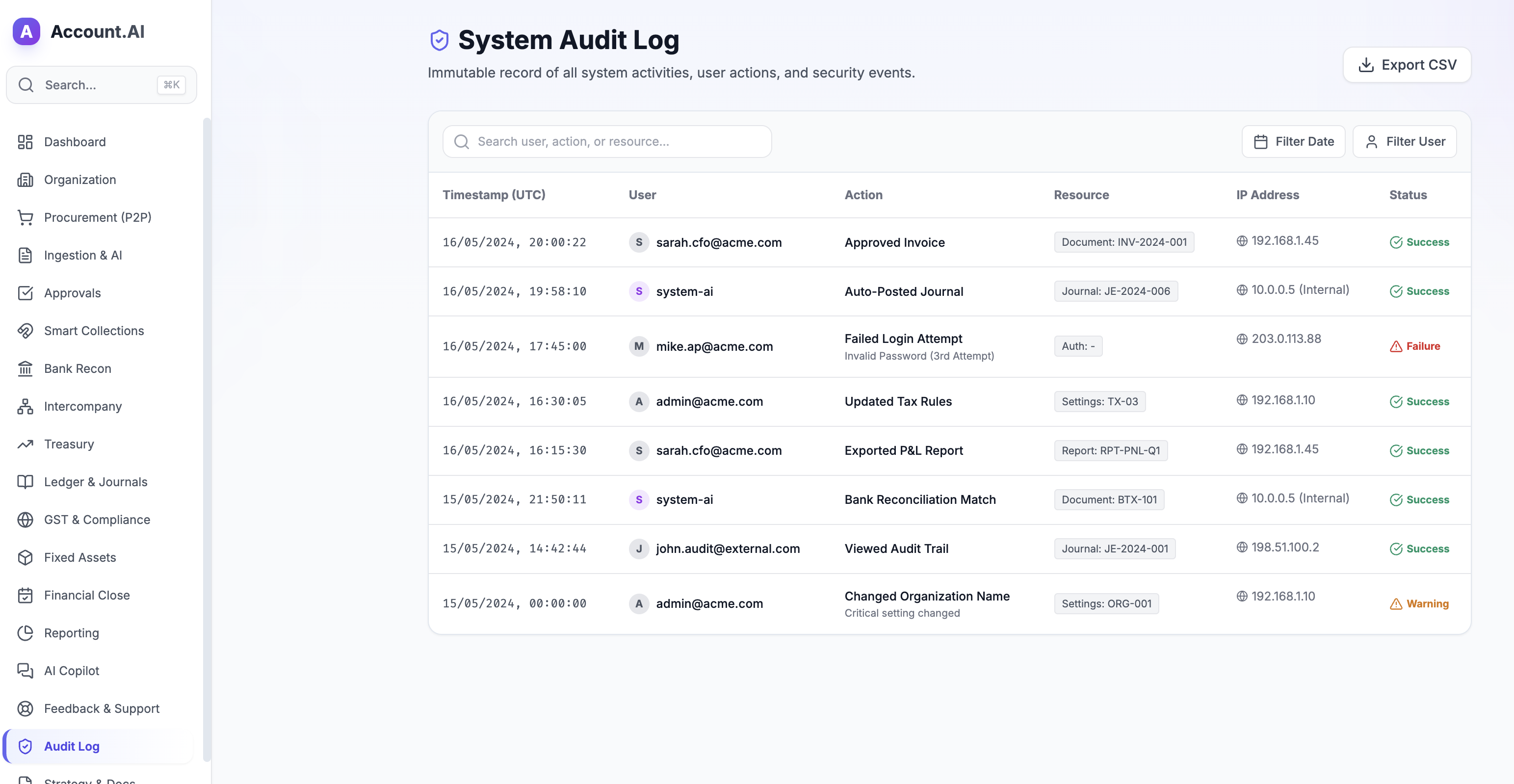1514x784 pixels.
Task: Open the Filter User dropdown
Action: [x=1404, y=142]
